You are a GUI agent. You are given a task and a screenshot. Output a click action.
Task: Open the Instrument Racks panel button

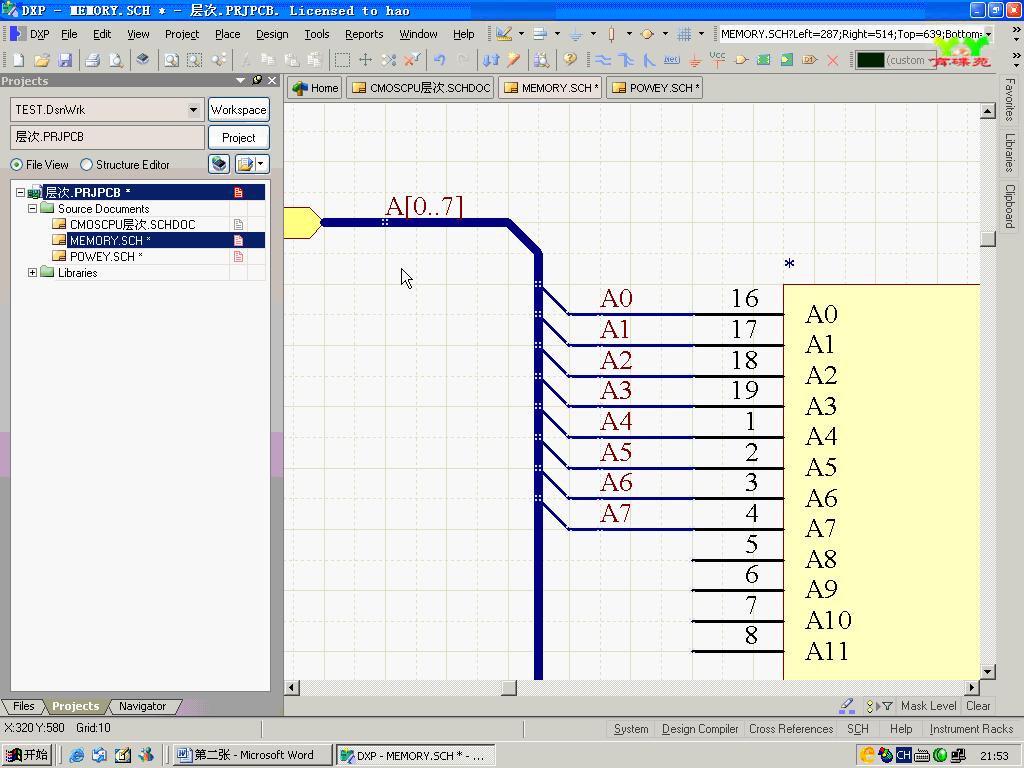tap(971, 729)
